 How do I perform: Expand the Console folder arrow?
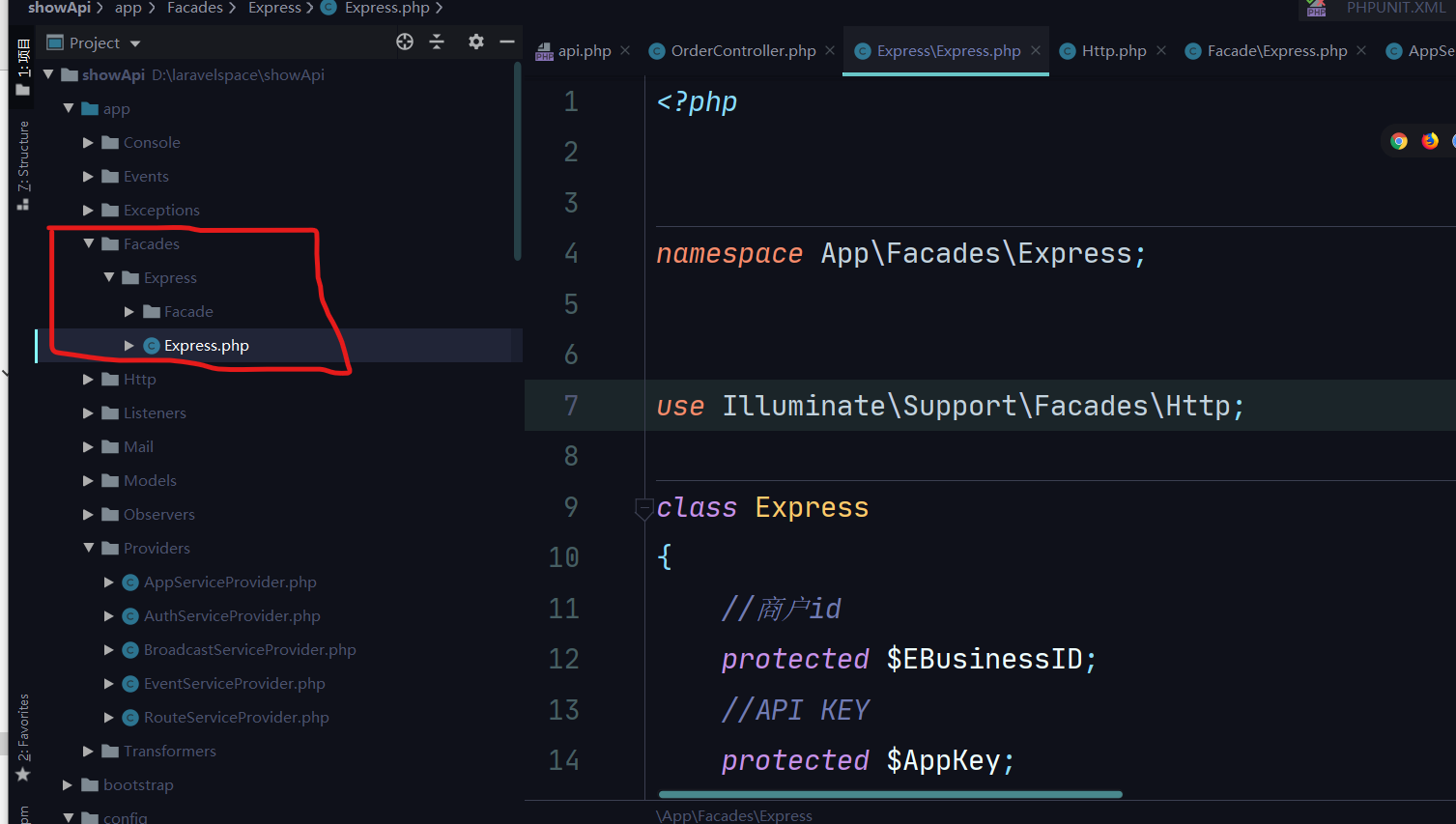point(89,142)
